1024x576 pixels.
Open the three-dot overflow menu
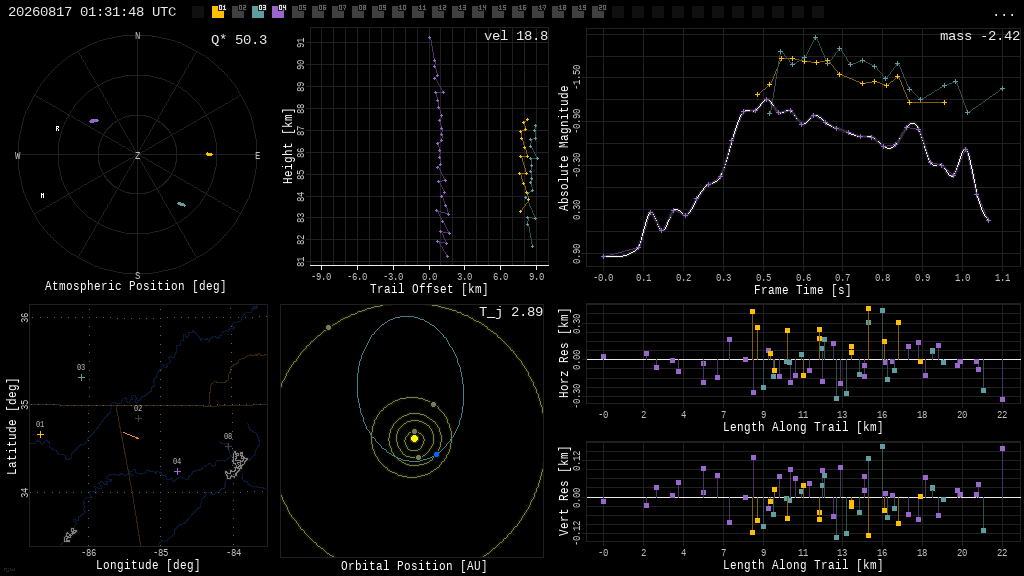click(x=1003, y=13)
